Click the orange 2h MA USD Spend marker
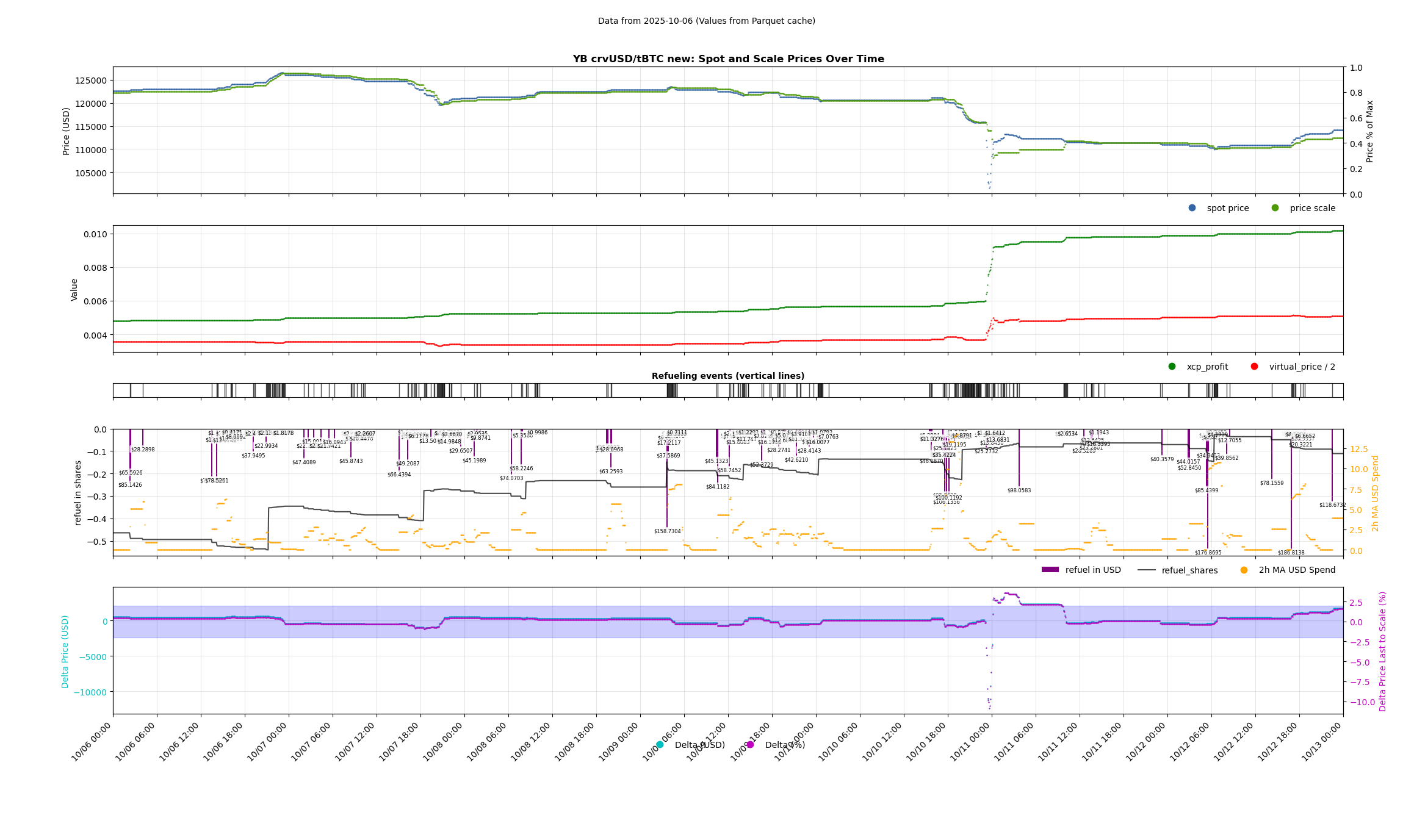1414x840 pixels. point(1244,570)
